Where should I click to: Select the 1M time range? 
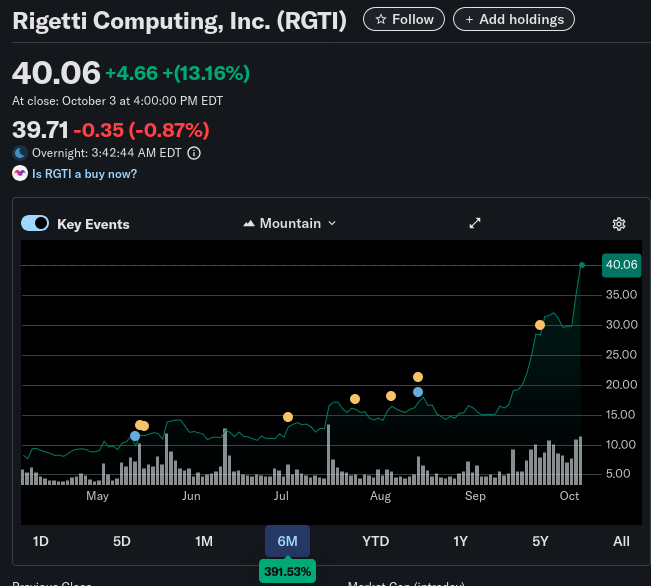pos(204,541)
